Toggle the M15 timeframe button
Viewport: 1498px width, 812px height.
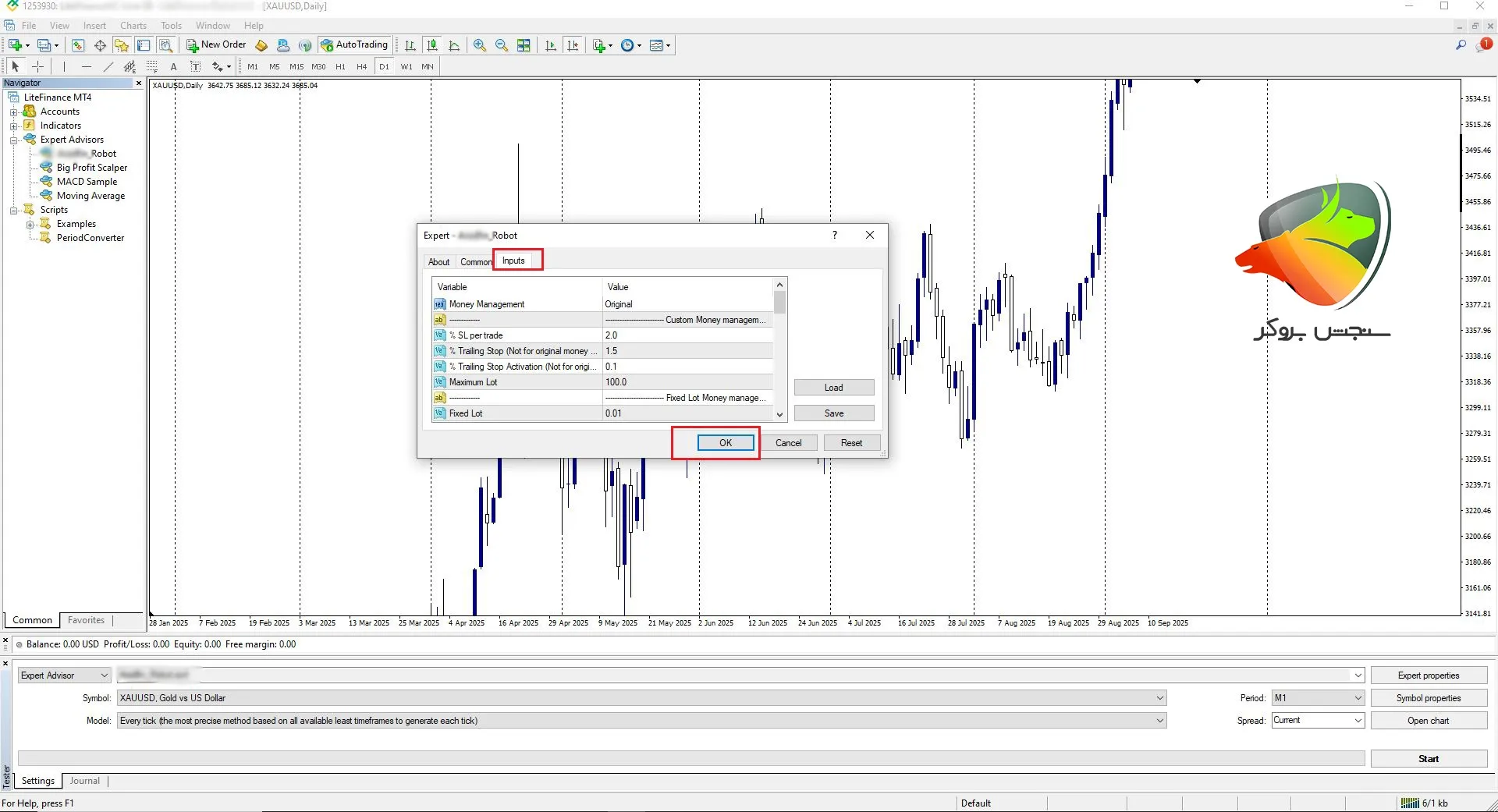click(x=296, y=66)
